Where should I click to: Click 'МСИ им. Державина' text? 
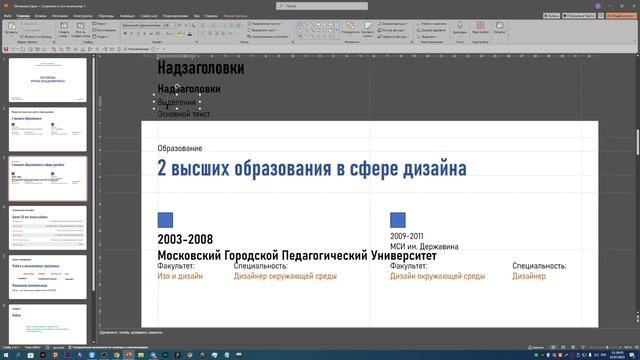point(424,247)
